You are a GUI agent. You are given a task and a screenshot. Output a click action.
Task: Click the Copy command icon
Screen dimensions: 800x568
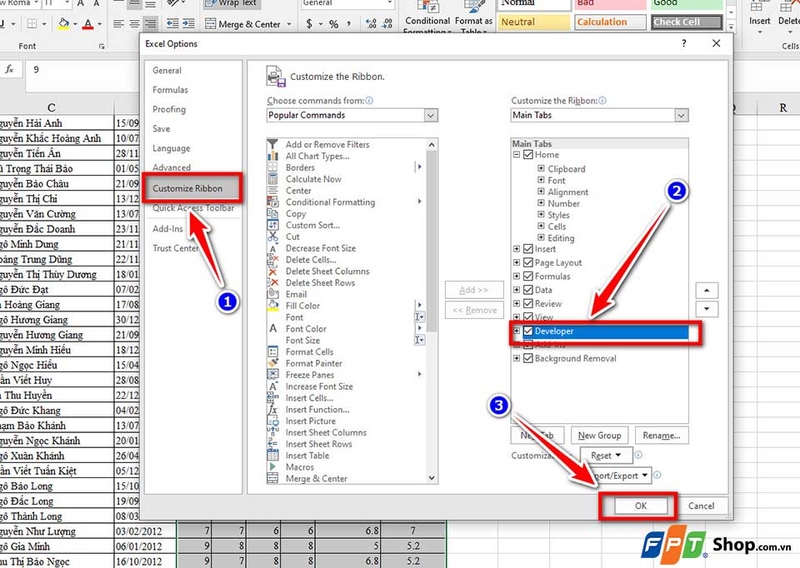pyautogui.click(x=273, y=214)
